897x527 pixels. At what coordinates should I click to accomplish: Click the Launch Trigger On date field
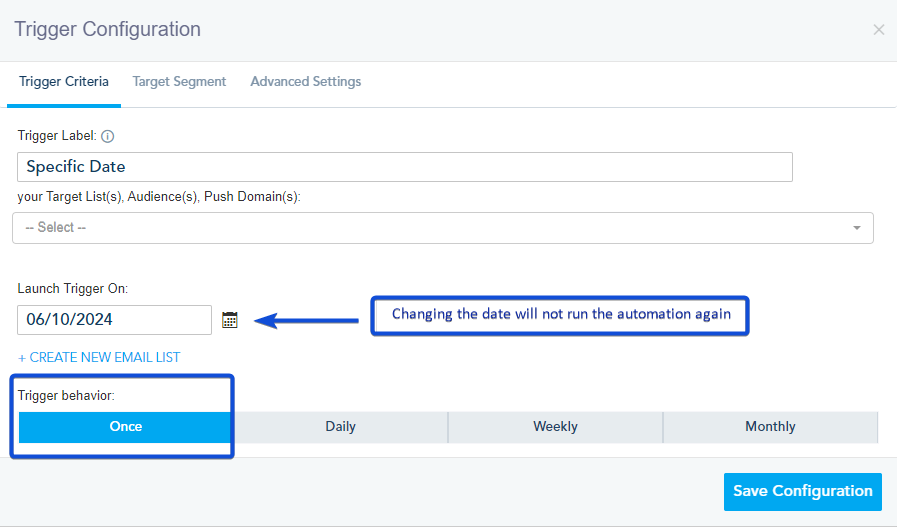(114, 320)
